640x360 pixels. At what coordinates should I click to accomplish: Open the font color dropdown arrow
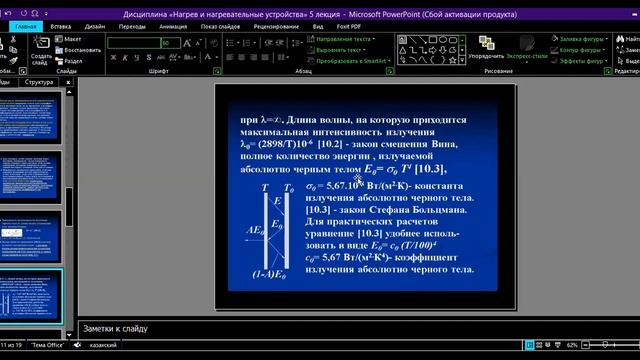tap(217, 58)
